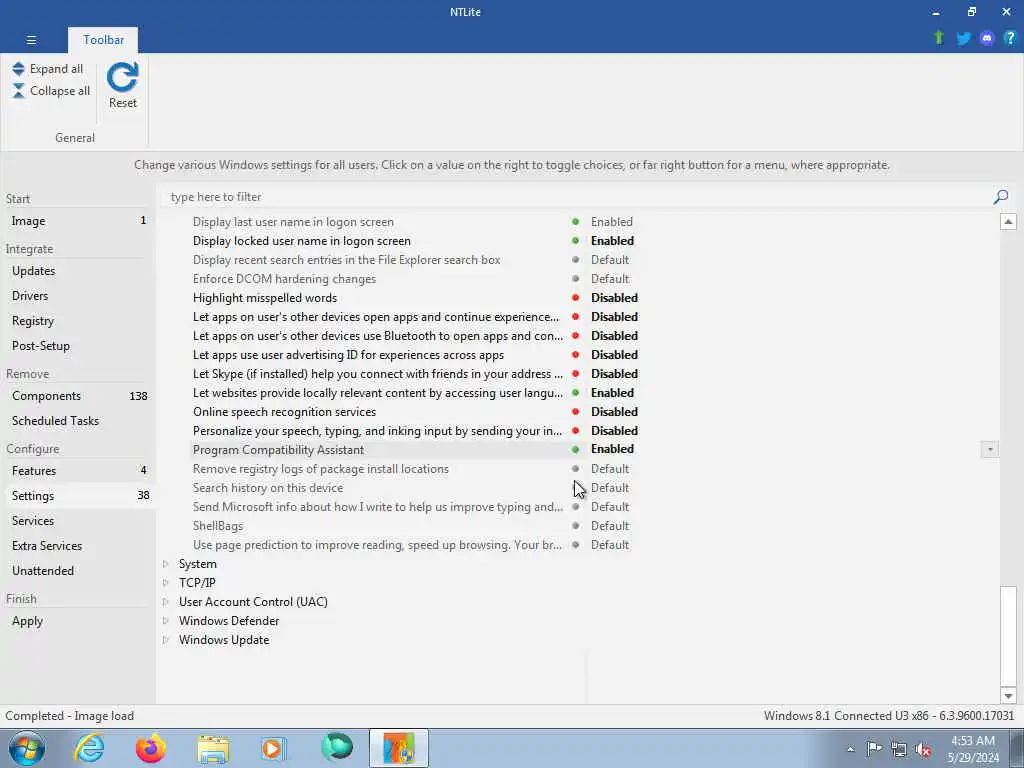Click the muted volume tray icon
The image size is (1024, 768).
923,750
